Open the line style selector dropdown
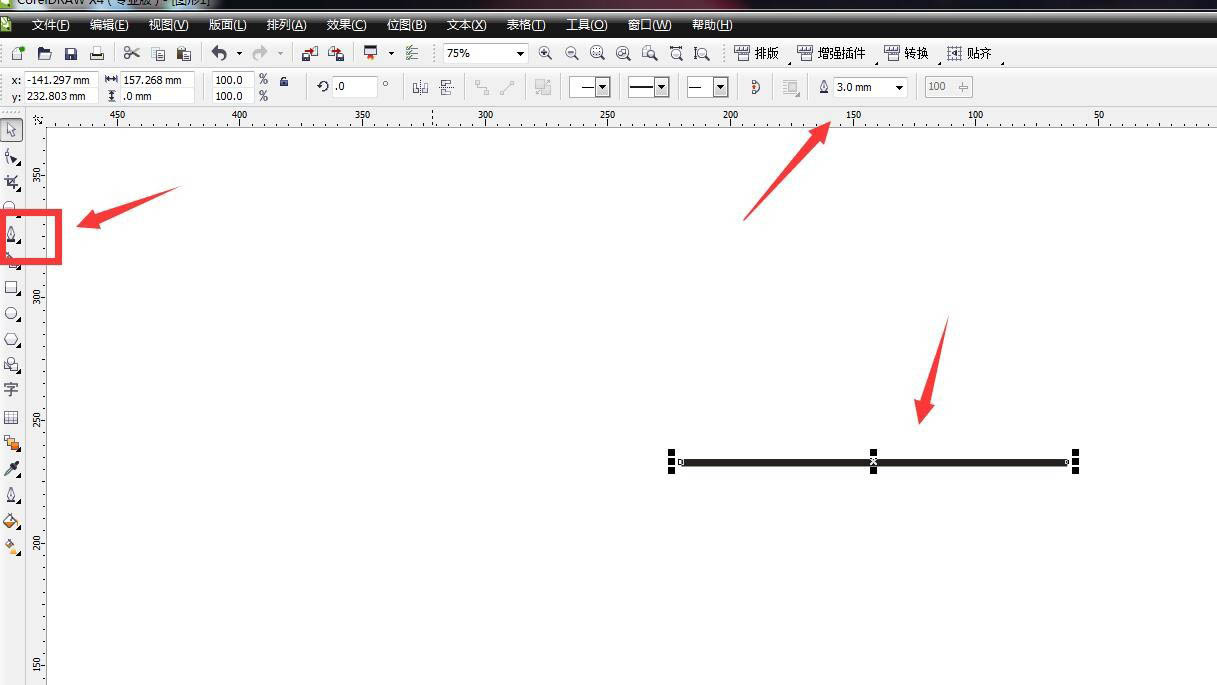The height and width of the screenshot is (685, 1217). 661,87
